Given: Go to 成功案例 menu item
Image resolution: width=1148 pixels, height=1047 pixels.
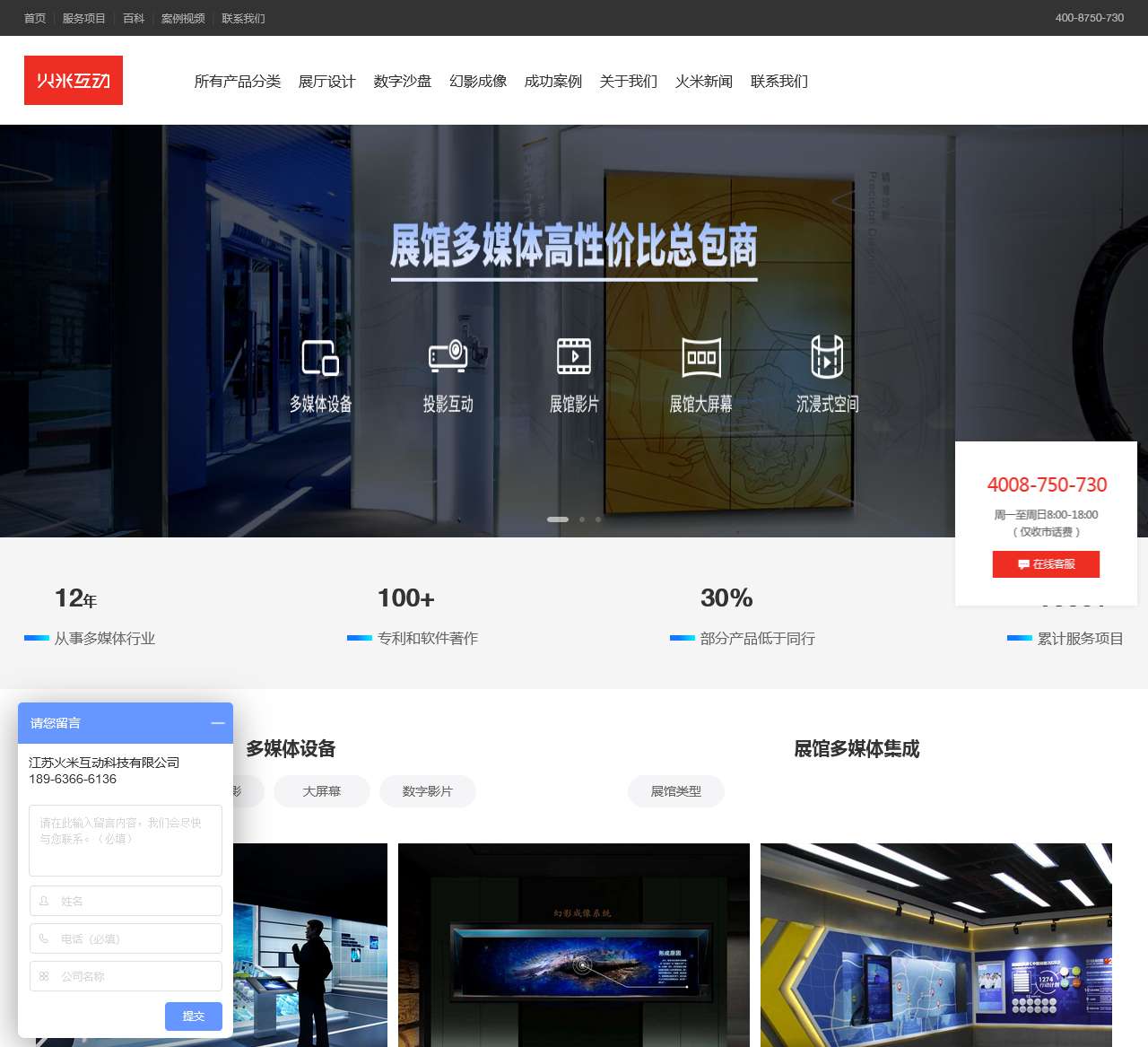Looking at the screenshot, I should pyautogui.click(x=553, y=82).
